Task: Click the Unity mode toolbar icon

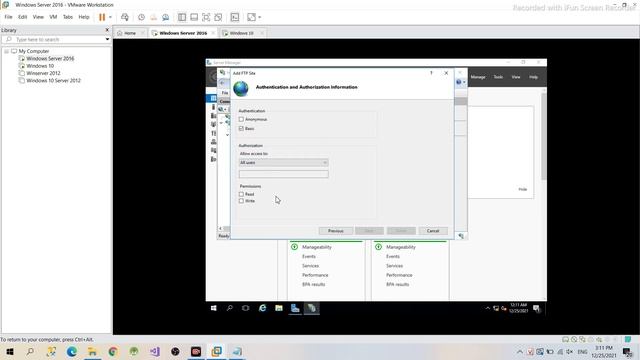Action: tap(218, 17)
